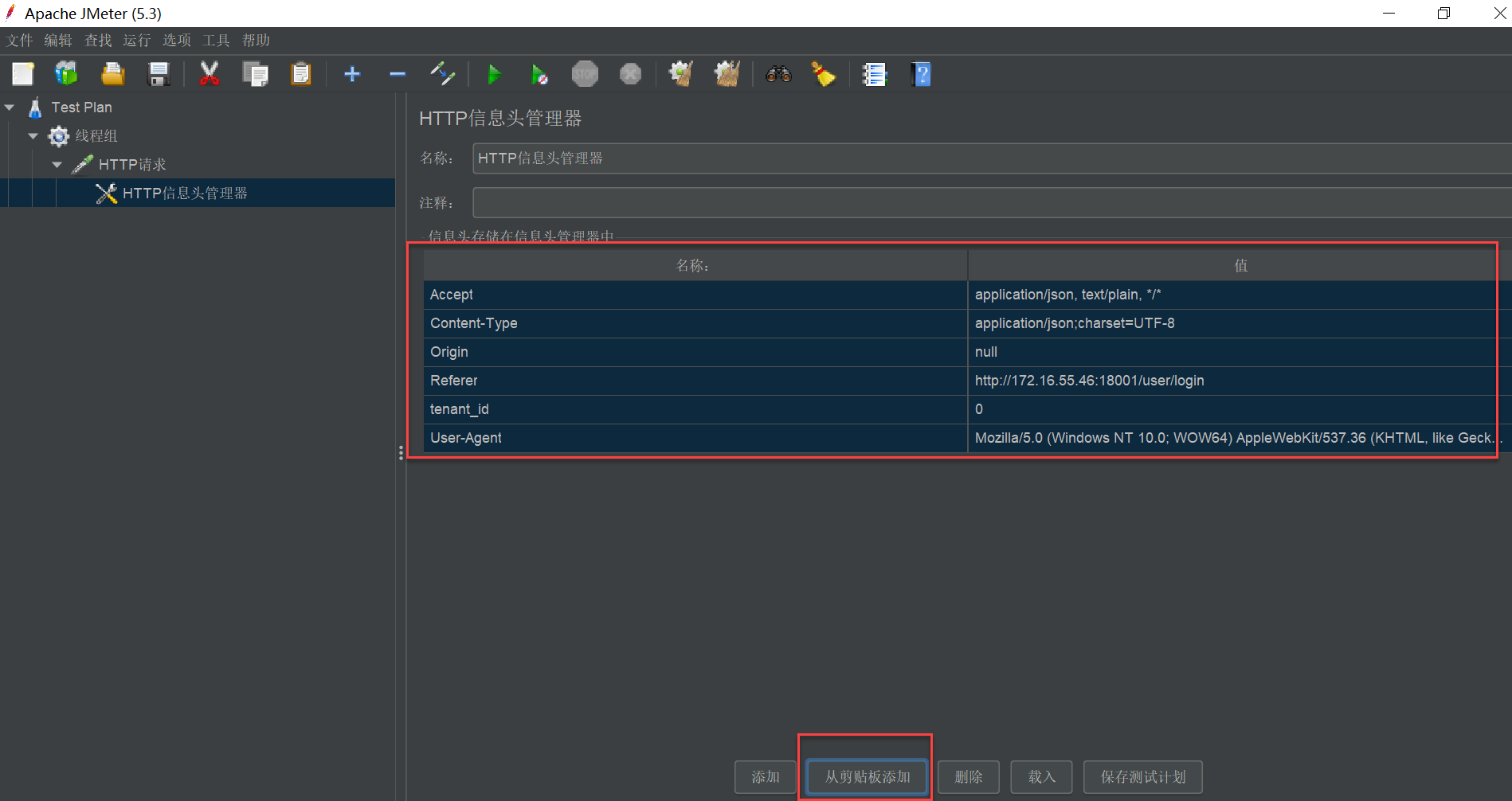Click the Copy icon in toolbar
1512x801 pixels.
coord(255,74)
